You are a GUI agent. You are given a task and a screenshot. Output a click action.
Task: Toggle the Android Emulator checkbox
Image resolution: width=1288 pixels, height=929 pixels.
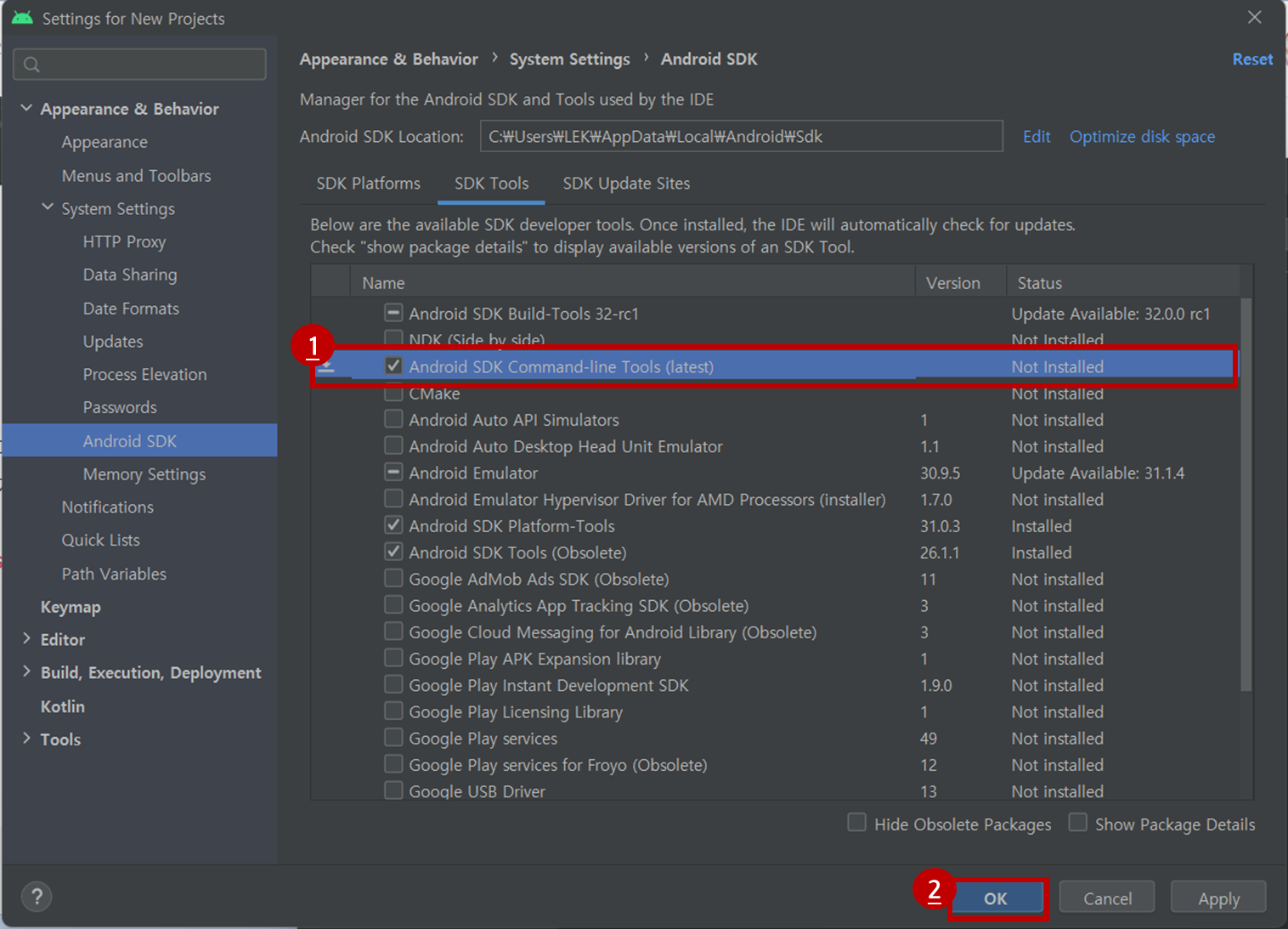[x=393, y=472]
